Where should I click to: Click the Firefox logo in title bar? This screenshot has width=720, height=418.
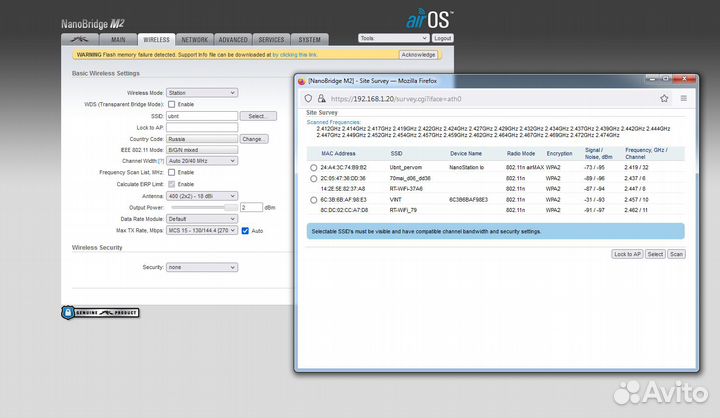(x=301, y=81)
